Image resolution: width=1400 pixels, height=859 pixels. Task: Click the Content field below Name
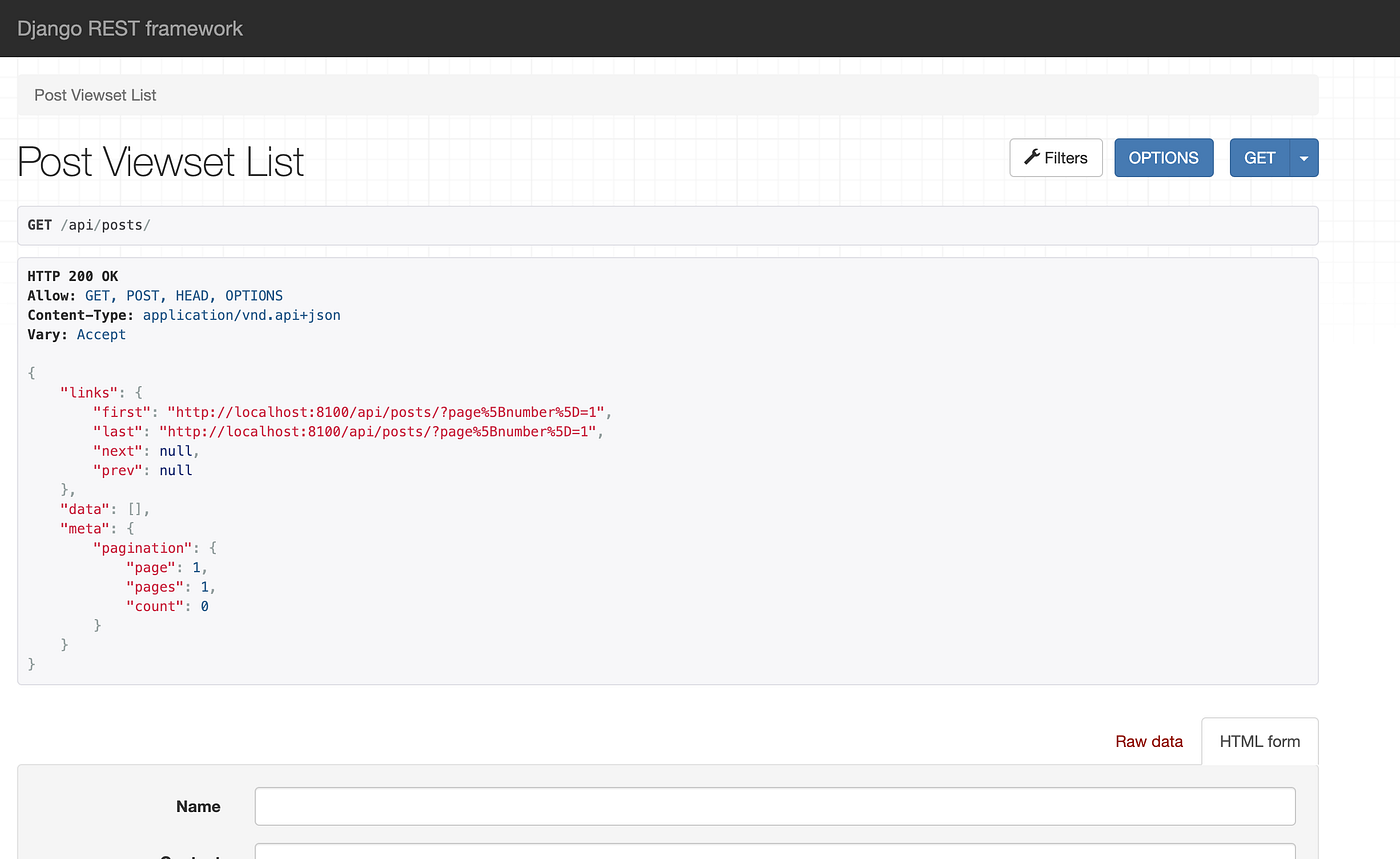click(x=774, y=855)
